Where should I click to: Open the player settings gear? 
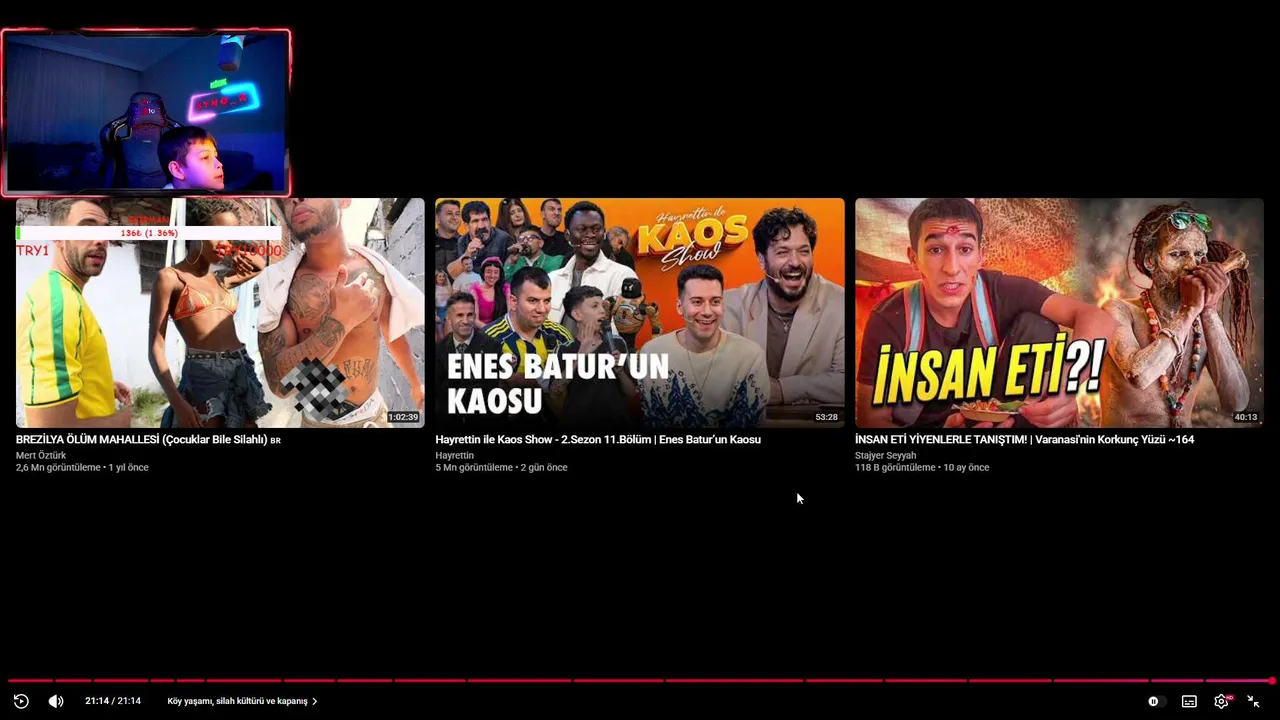coord(1221,701)
